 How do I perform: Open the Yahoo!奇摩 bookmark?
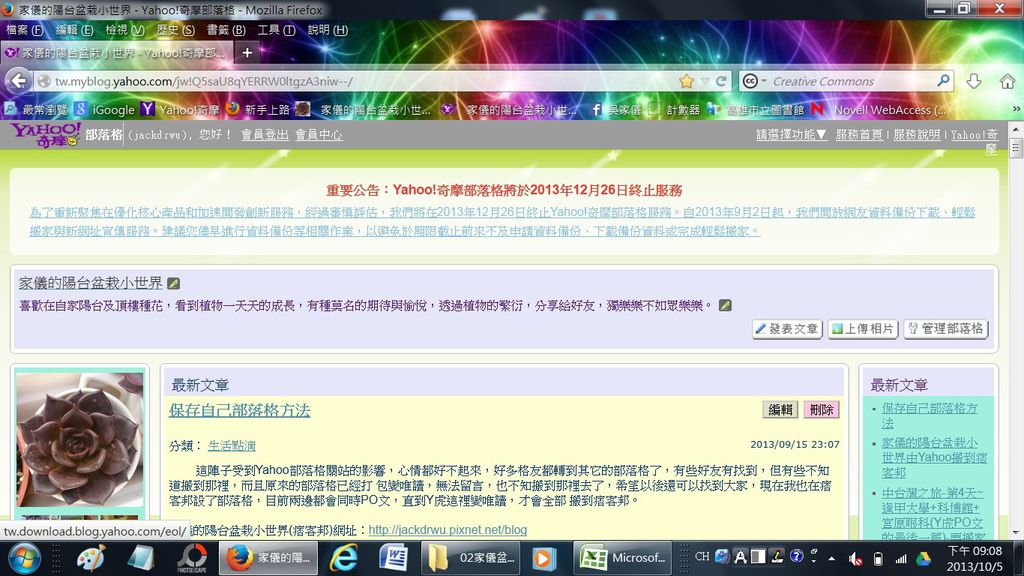(x=180, y=110)
